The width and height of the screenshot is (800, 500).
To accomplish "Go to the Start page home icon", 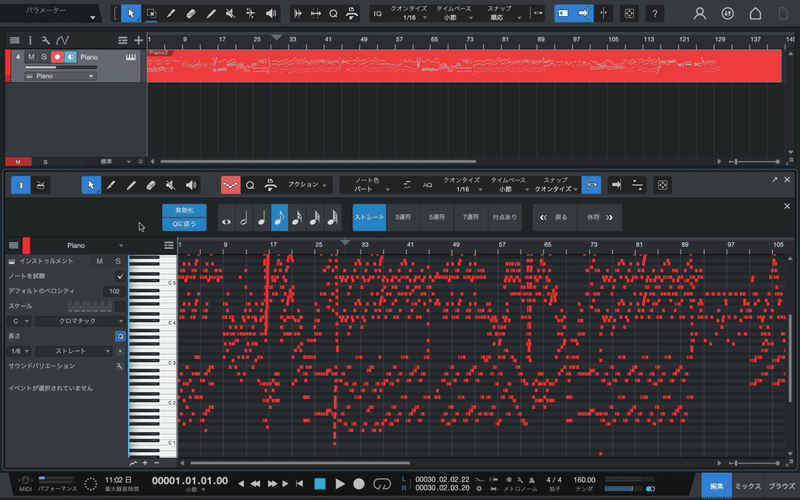I will pyautogui.click(x=755, y=14).
